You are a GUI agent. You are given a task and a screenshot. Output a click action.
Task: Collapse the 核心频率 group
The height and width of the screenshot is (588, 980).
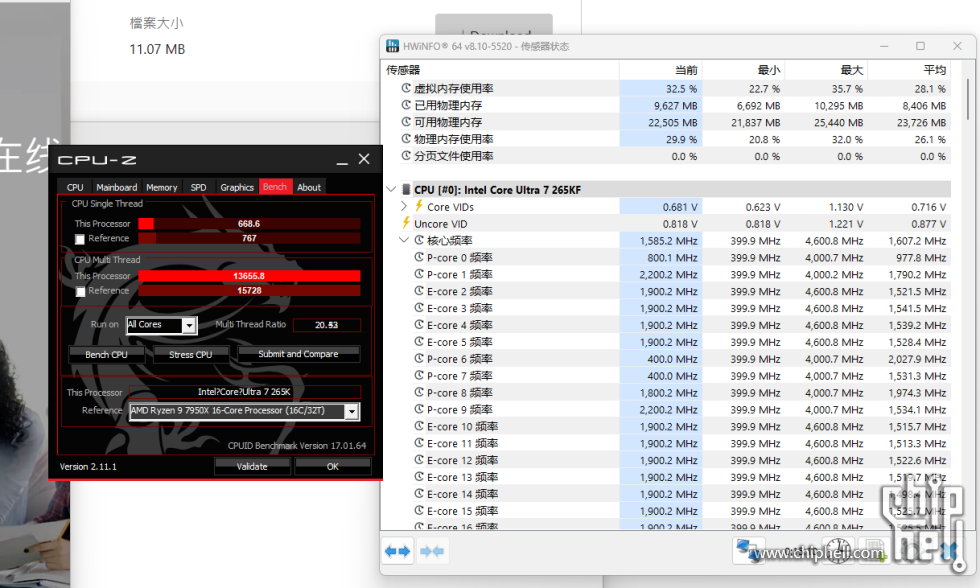click(404, 240)
